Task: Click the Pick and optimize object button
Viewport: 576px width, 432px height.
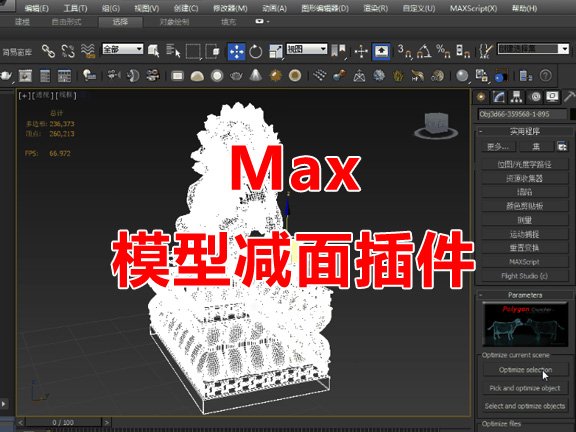Action: click(x=525, y=388)
